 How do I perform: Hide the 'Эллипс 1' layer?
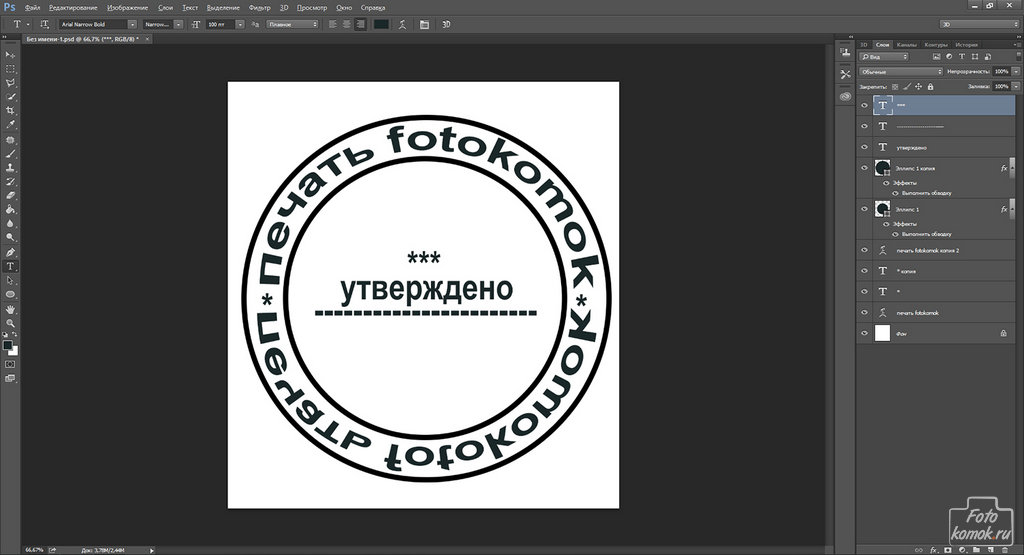pyautogui.click(x=865, y=209)
